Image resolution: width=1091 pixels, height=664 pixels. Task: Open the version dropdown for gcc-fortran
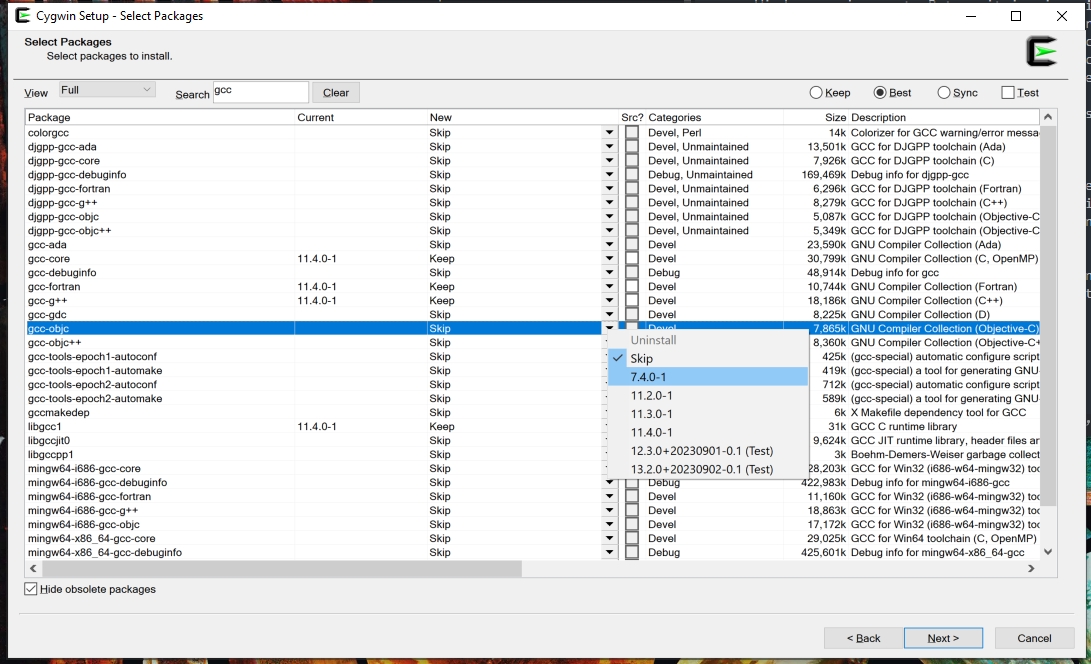tap(610, 286)
